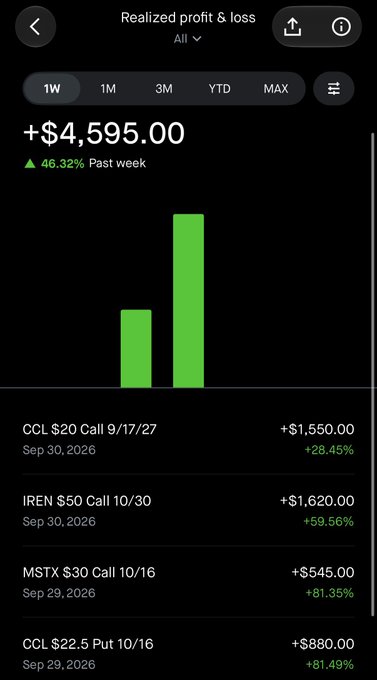Select the MAX time range
This screenshot has height=680, width=377.
click(276, 89)
